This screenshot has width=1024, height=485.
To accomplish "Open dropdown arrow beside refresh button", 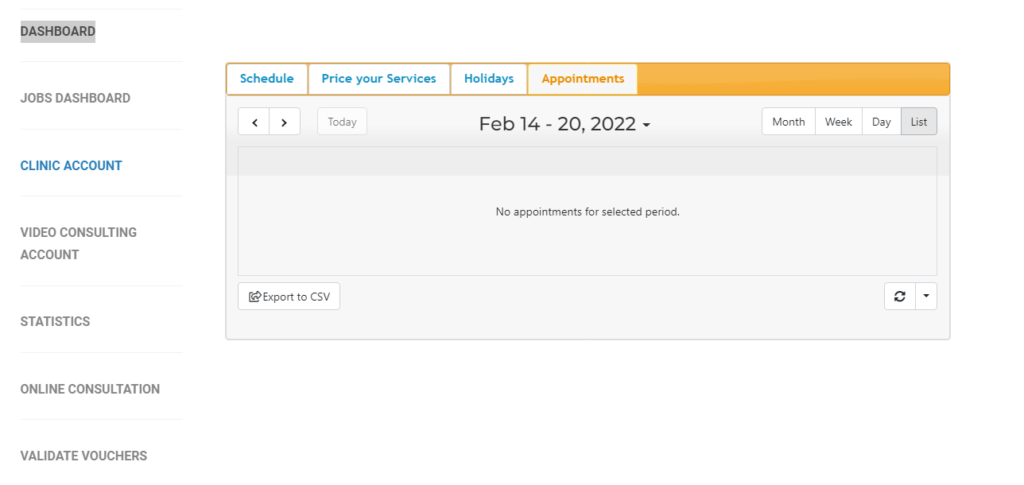I will pyautogui.click(x=926, y=296).
